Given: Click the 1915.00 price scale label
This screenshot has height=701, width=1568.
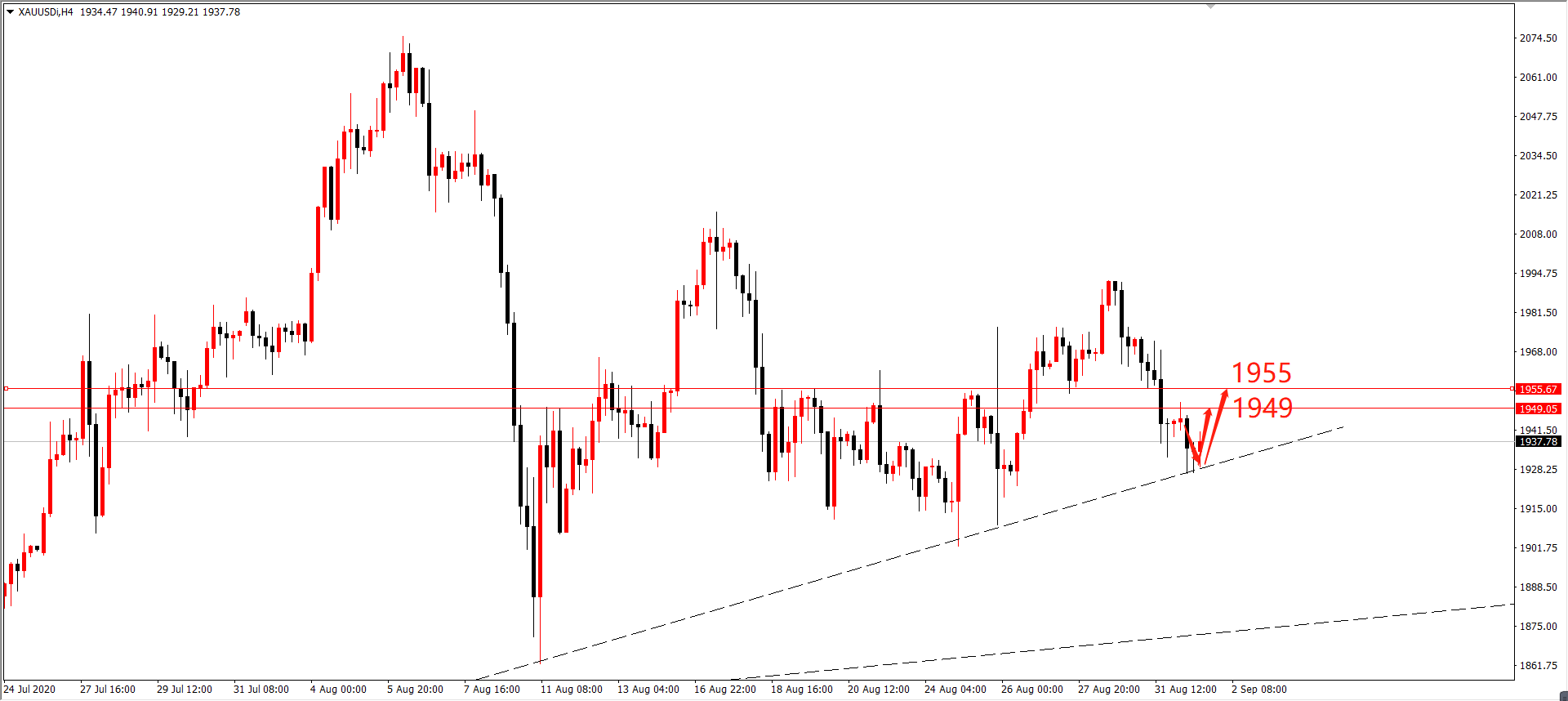Looking at the screenshot, I should coord(1538,509).
